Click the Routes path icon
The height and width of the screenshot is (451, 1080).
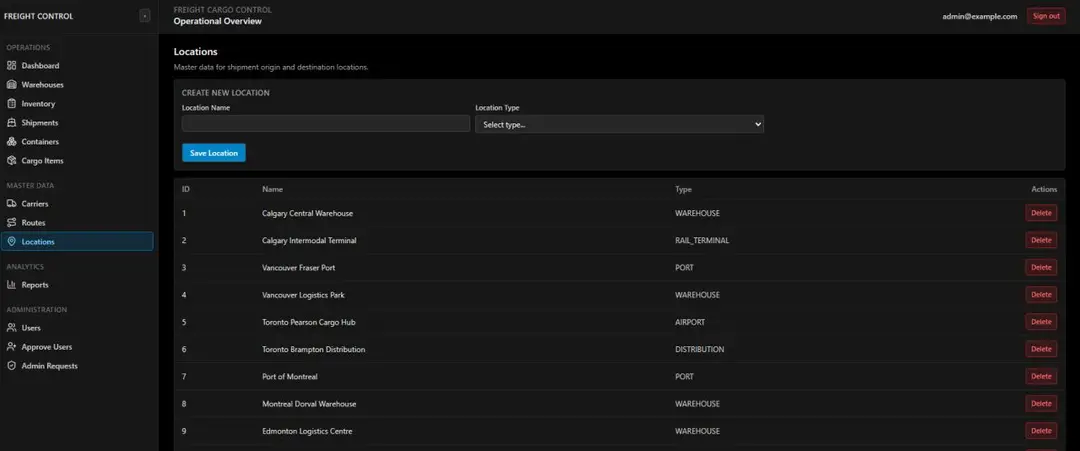(x=11, y=223)
